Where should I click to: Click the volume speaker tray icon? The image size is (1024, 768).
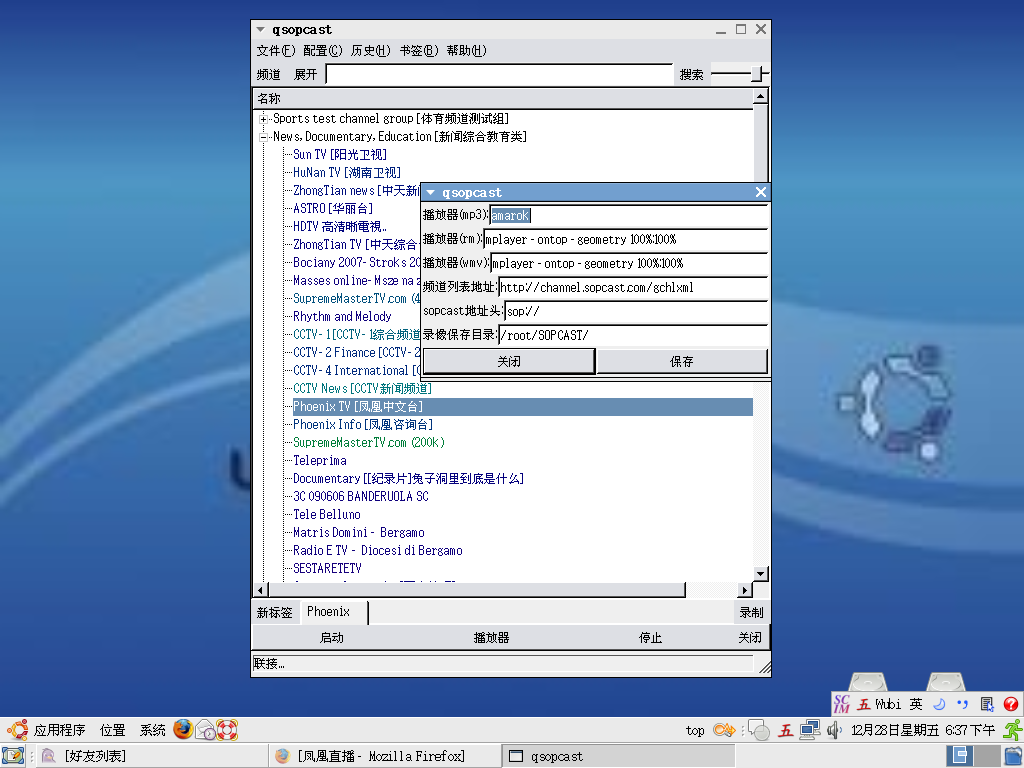coord(833,729)
